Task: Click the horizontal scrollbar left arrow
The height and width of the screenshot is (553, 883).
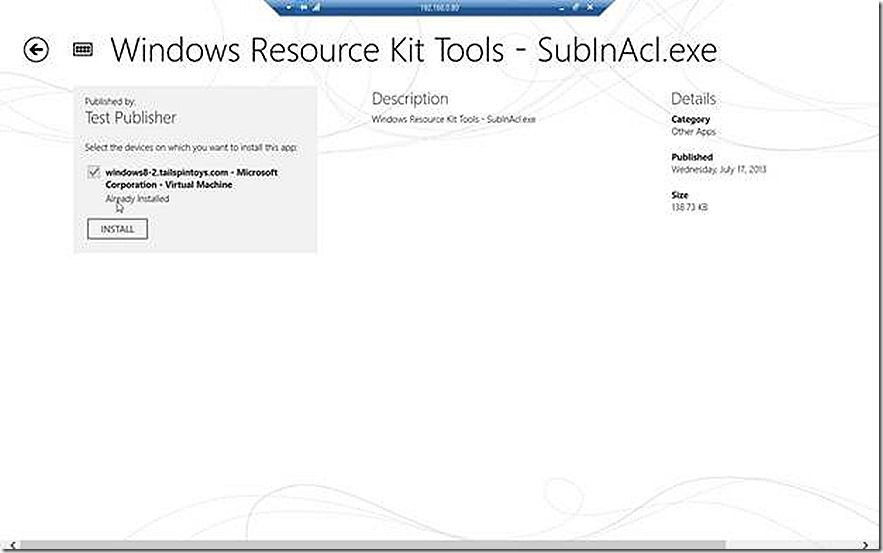Action: coord(13,545)
